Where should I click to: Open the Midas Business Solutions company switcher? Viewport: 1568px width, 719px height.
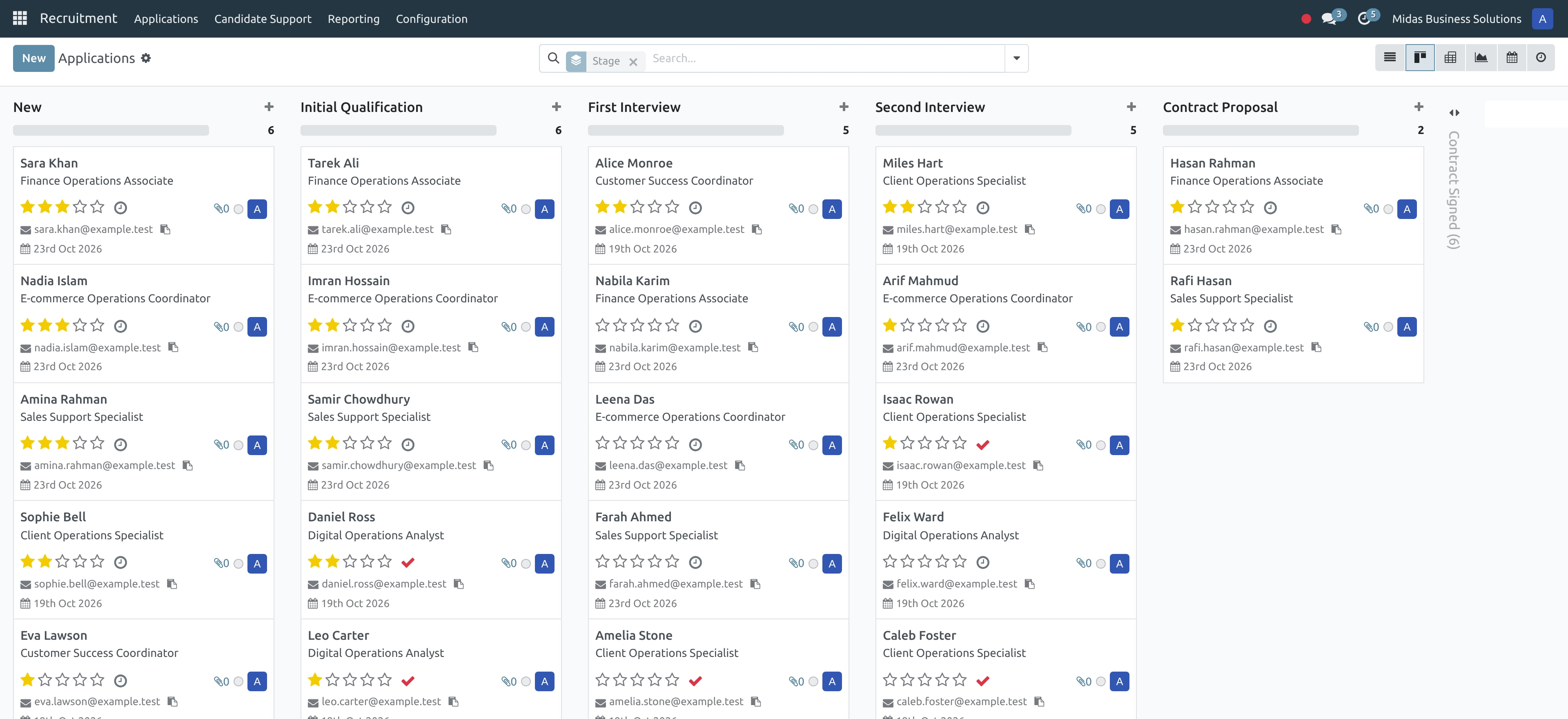point(1456,19)
